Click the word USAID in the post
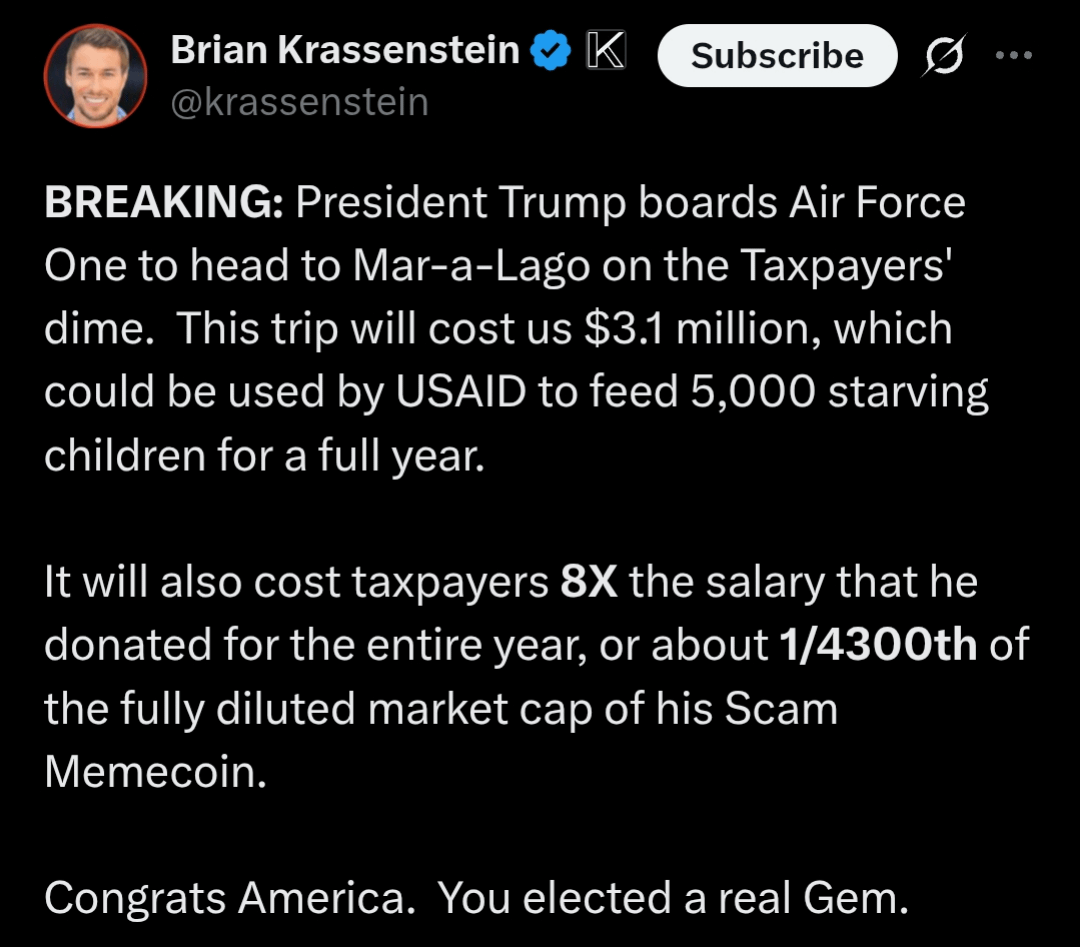The image size is (1080, 947). click(461, 392)
